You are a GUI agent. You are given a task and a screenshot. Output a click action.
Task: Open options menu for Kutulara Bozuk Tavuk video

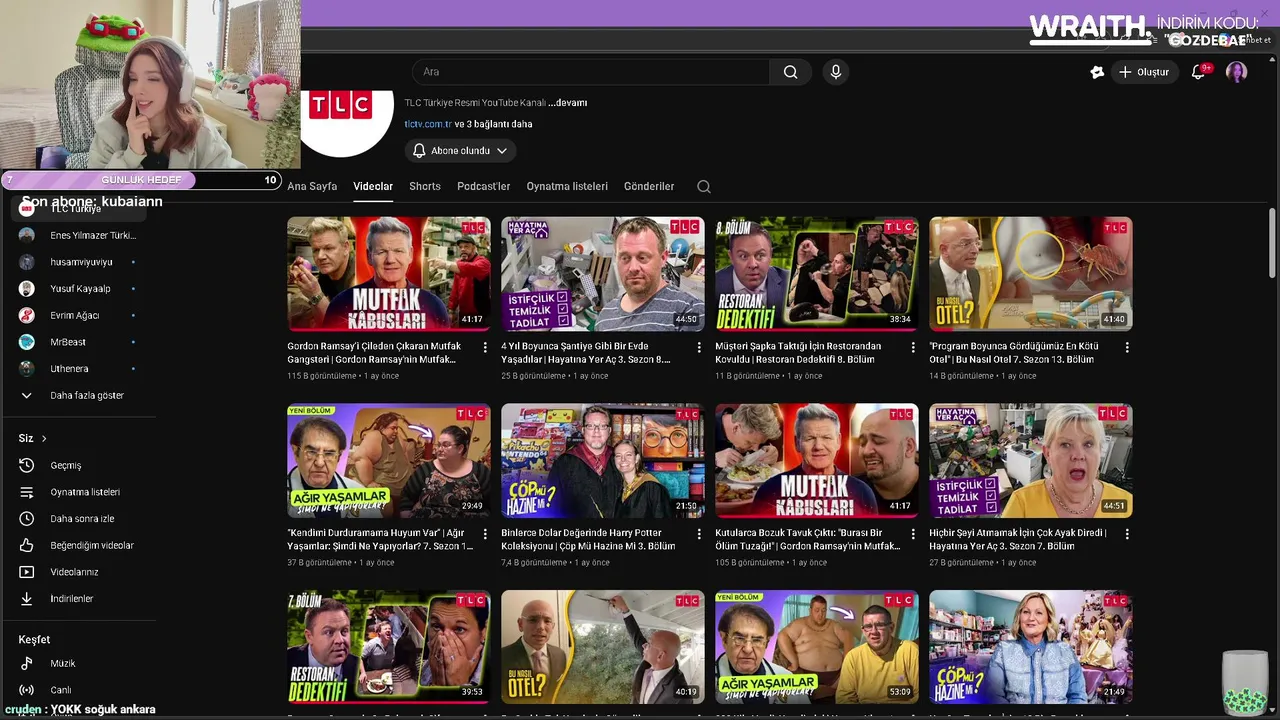(913, 534)
